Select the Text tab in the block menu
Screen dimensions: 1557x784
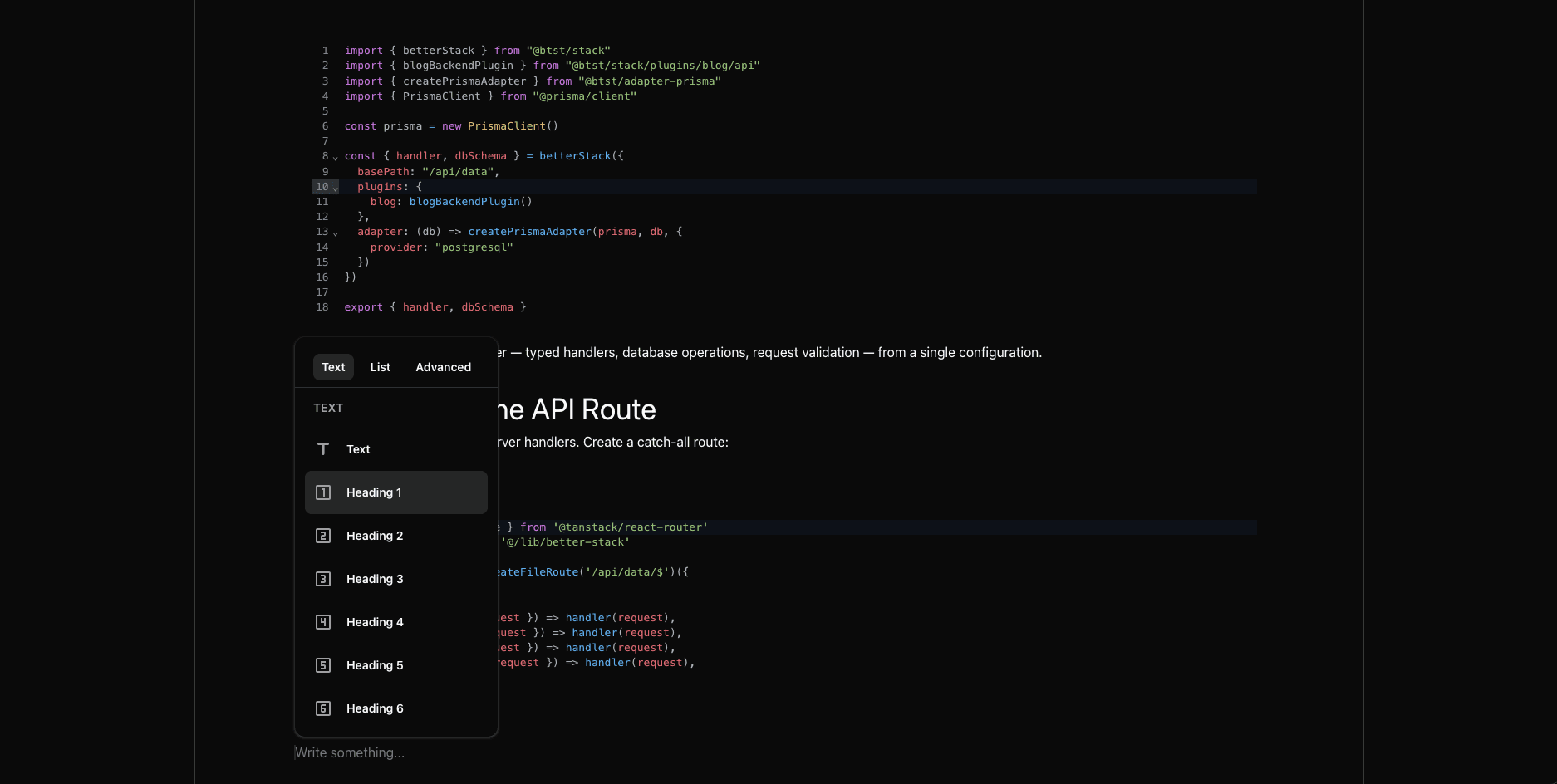(x=333, y=366)
